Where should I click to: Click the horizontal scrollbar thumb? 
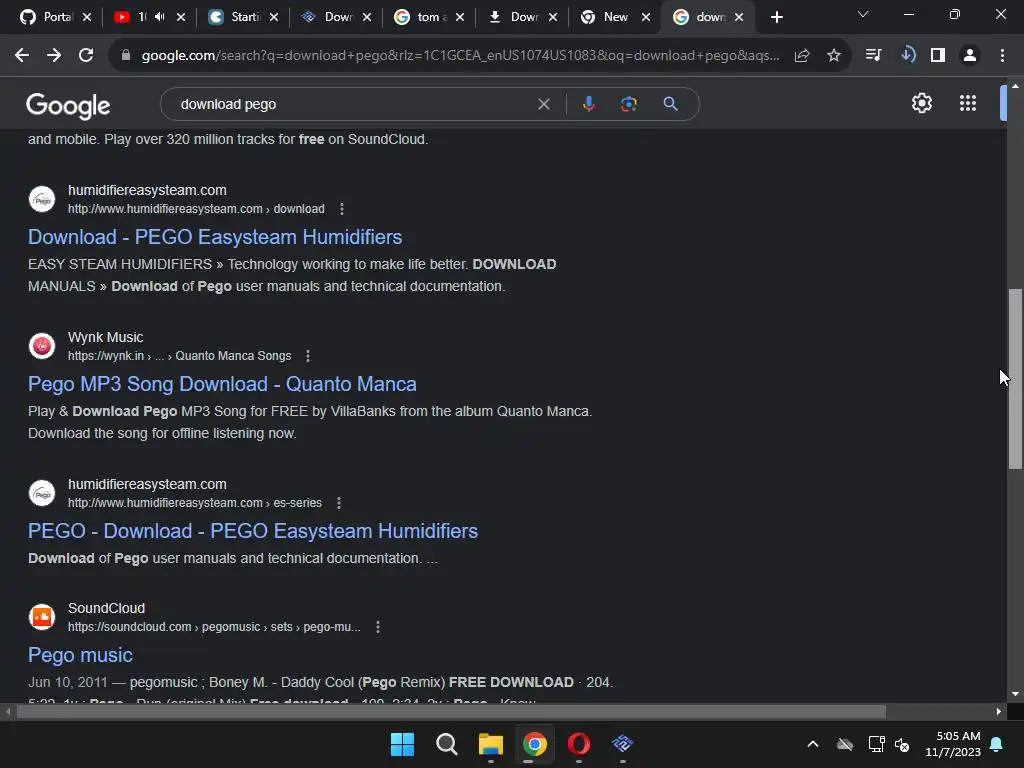tap(451, 712)
